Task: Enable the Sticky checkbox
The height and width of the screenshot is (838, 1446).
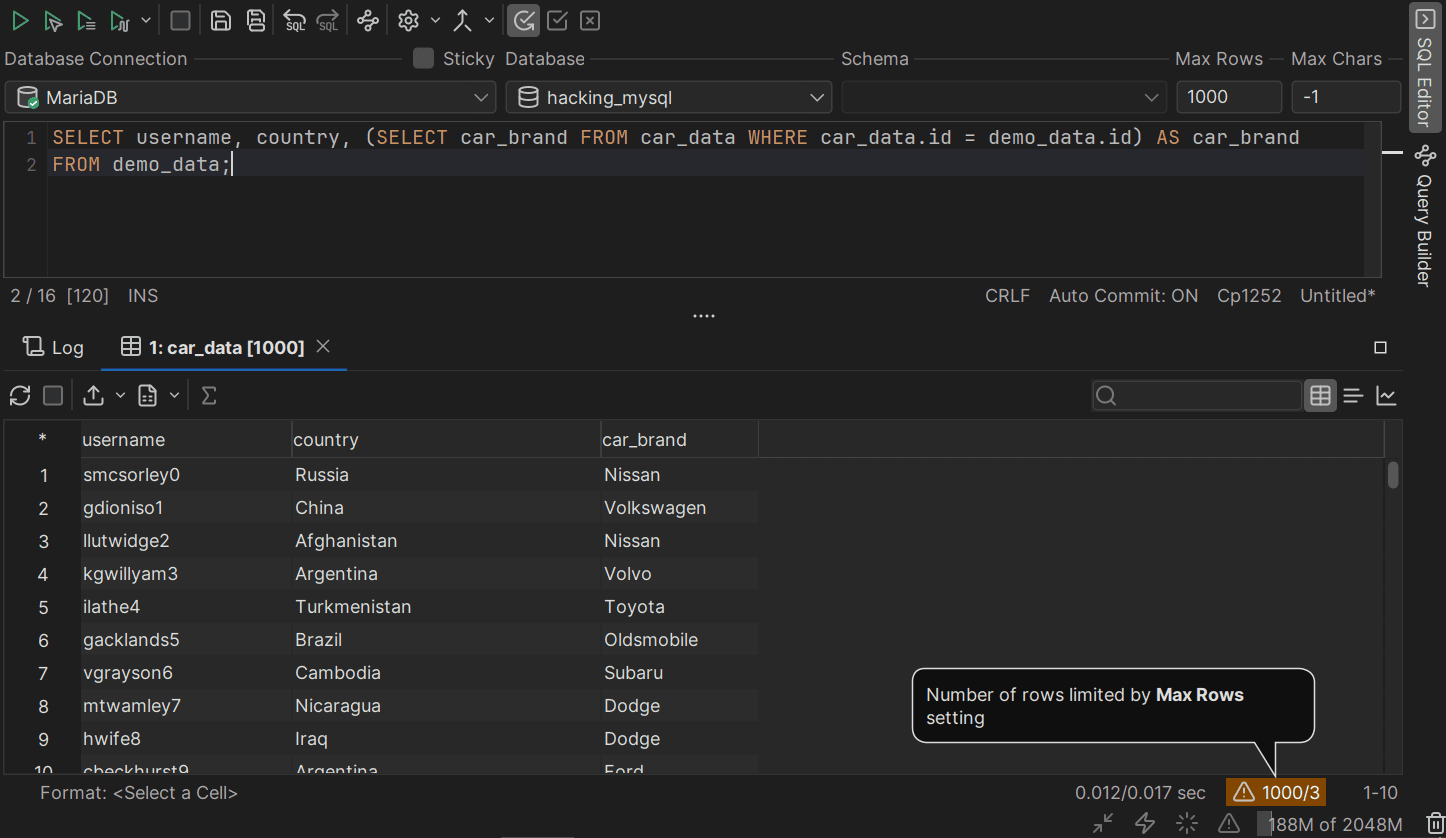Action: click(421, 58)
